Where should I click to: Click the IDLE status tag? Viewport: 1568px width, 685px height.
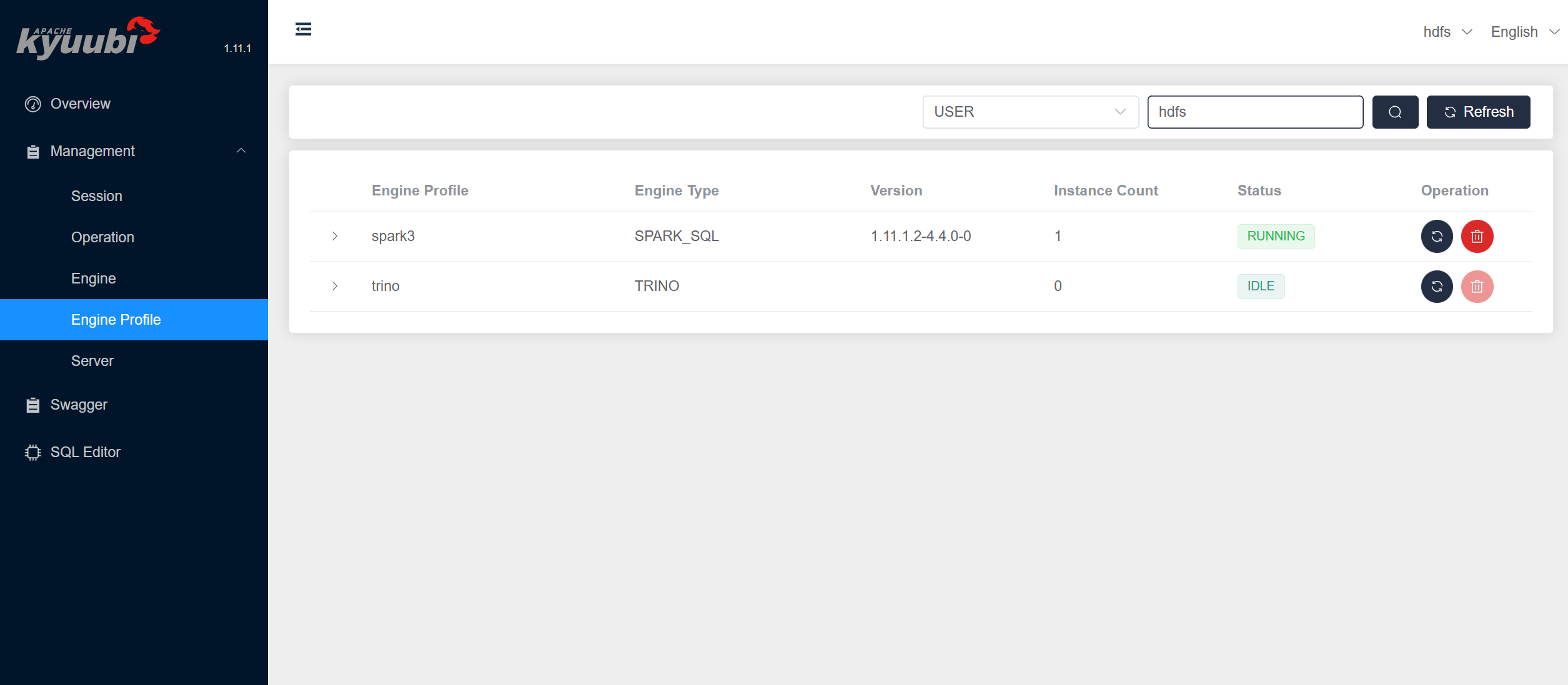pos(1261,286)
